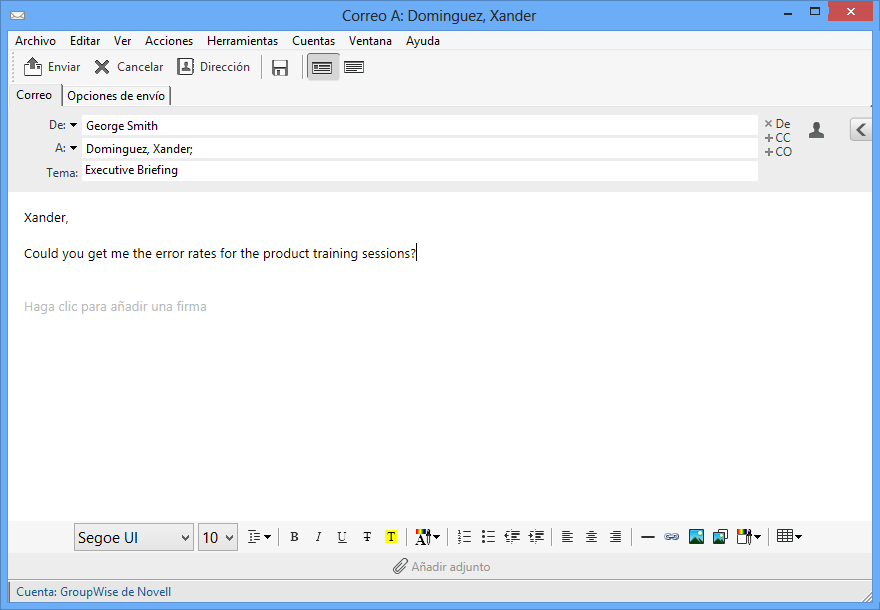
Task: Insert a horizontal line
Action: 648,537
